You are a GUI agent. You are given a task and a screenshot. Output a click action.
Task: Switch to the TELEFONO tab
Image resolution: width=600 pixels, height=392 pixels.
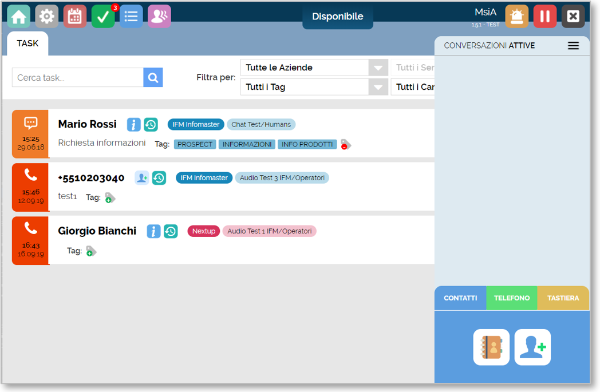[512, 298]
